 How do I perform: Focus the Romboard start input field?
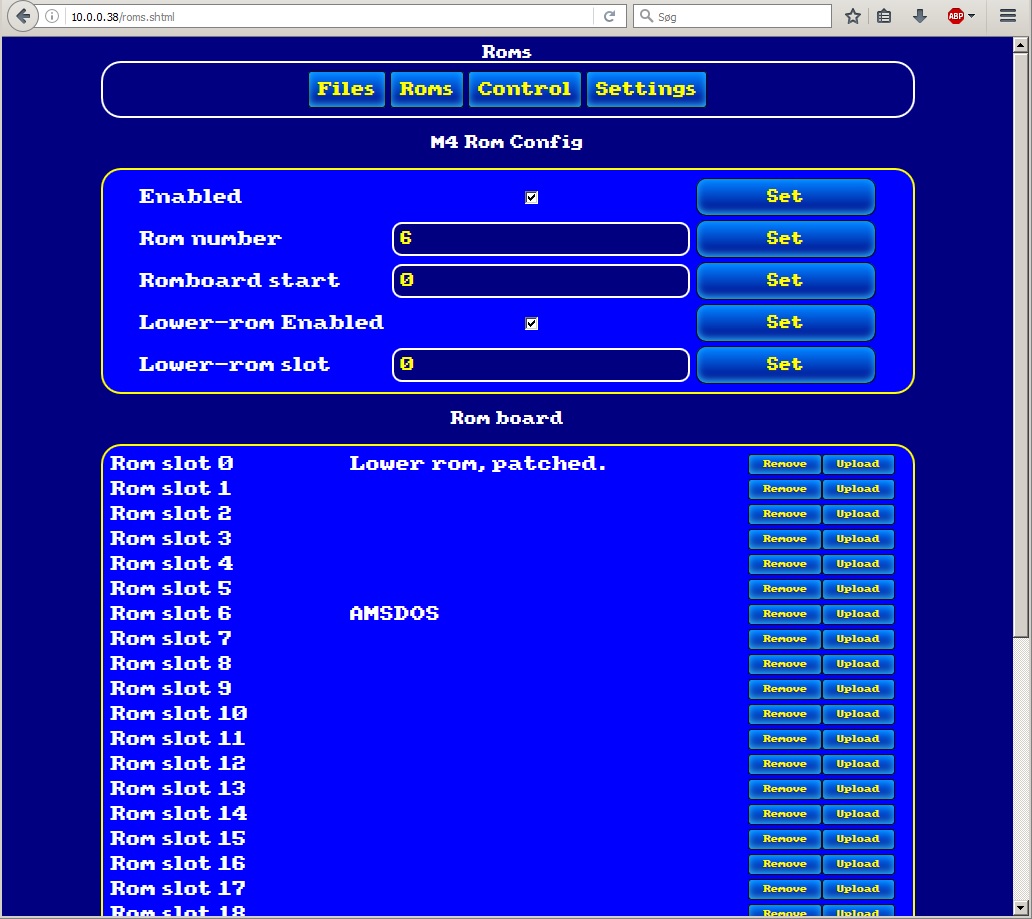[541, 280]
